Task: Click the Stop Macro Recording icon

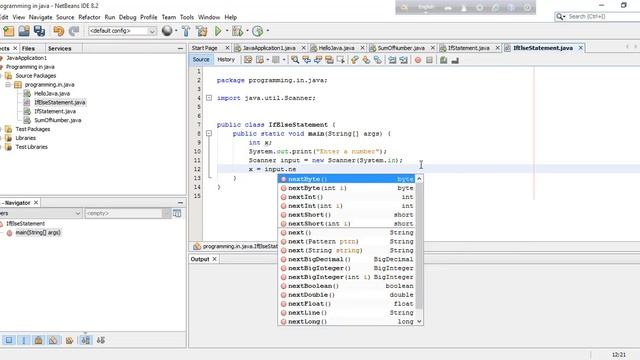Action: (429, 60)
